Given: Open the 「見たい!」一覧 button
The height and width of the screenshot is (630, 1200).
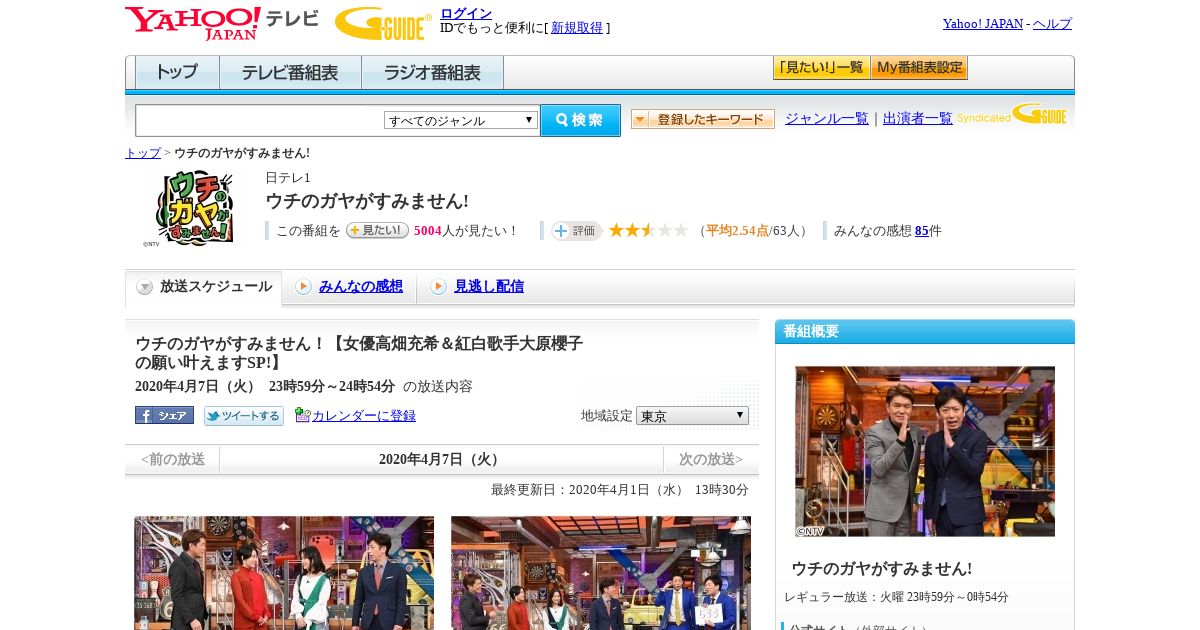Looking at the screenshot, I should [821, 68].
